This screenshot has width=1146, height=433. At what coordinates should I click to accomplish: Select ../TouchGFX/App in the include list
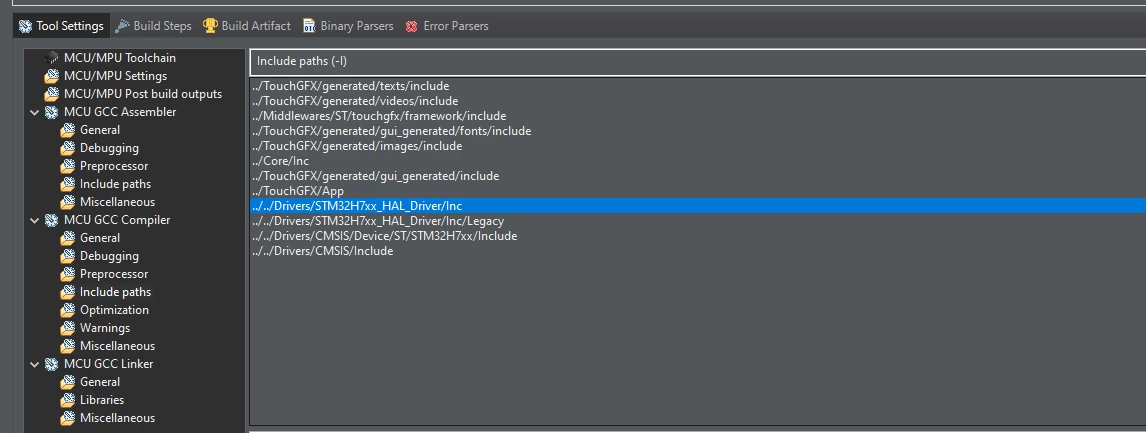click(x=297, y=191)
